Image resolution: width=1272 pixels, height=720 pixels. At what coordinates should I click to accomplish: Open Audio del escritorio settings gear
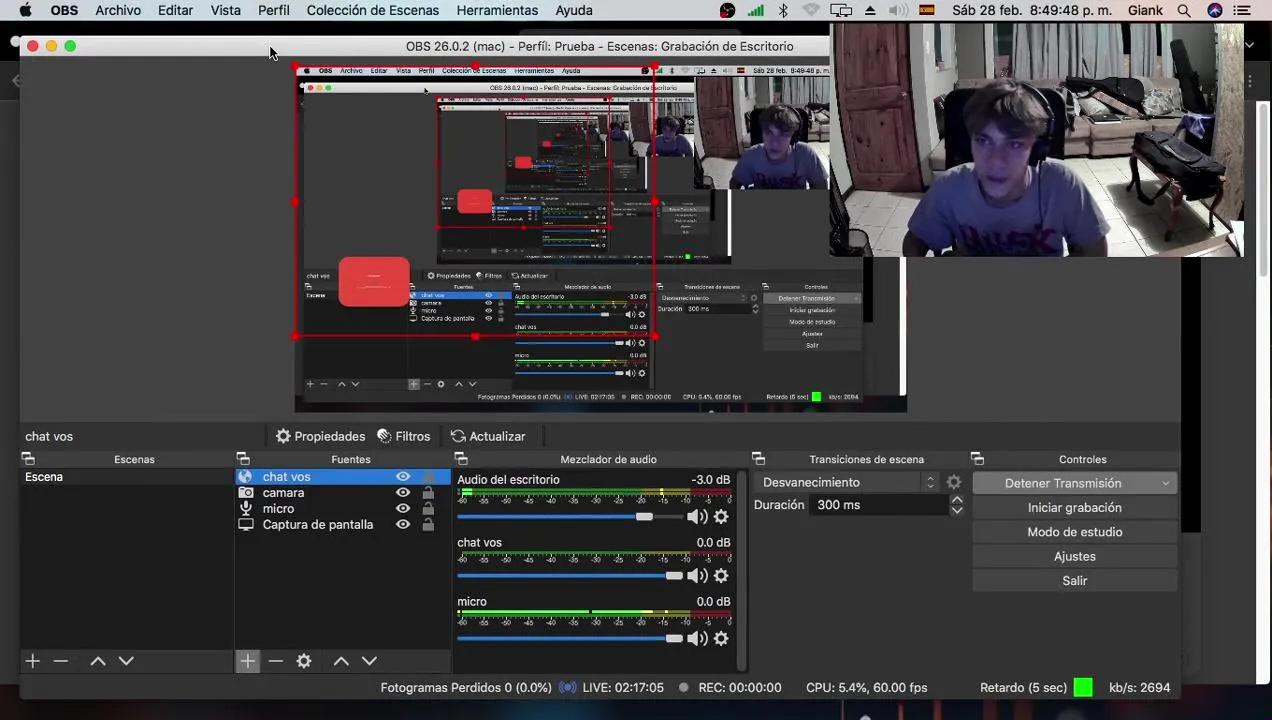point(721,517)
